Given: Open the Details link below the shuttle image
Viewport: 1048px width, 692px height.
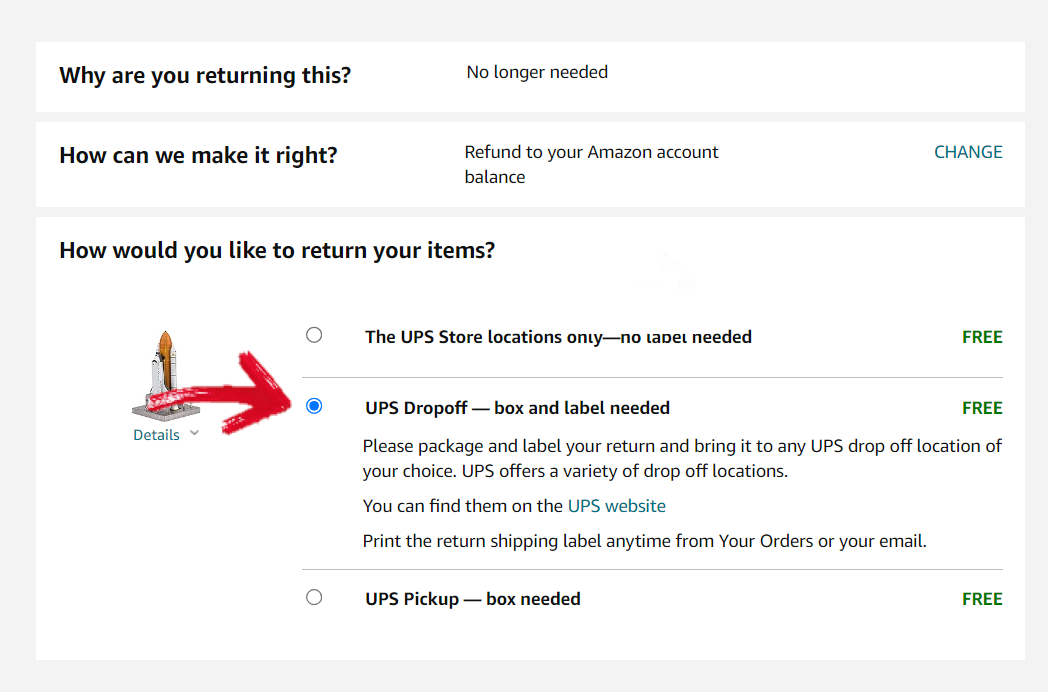Looking at the screenshot, I should (156, 435).
